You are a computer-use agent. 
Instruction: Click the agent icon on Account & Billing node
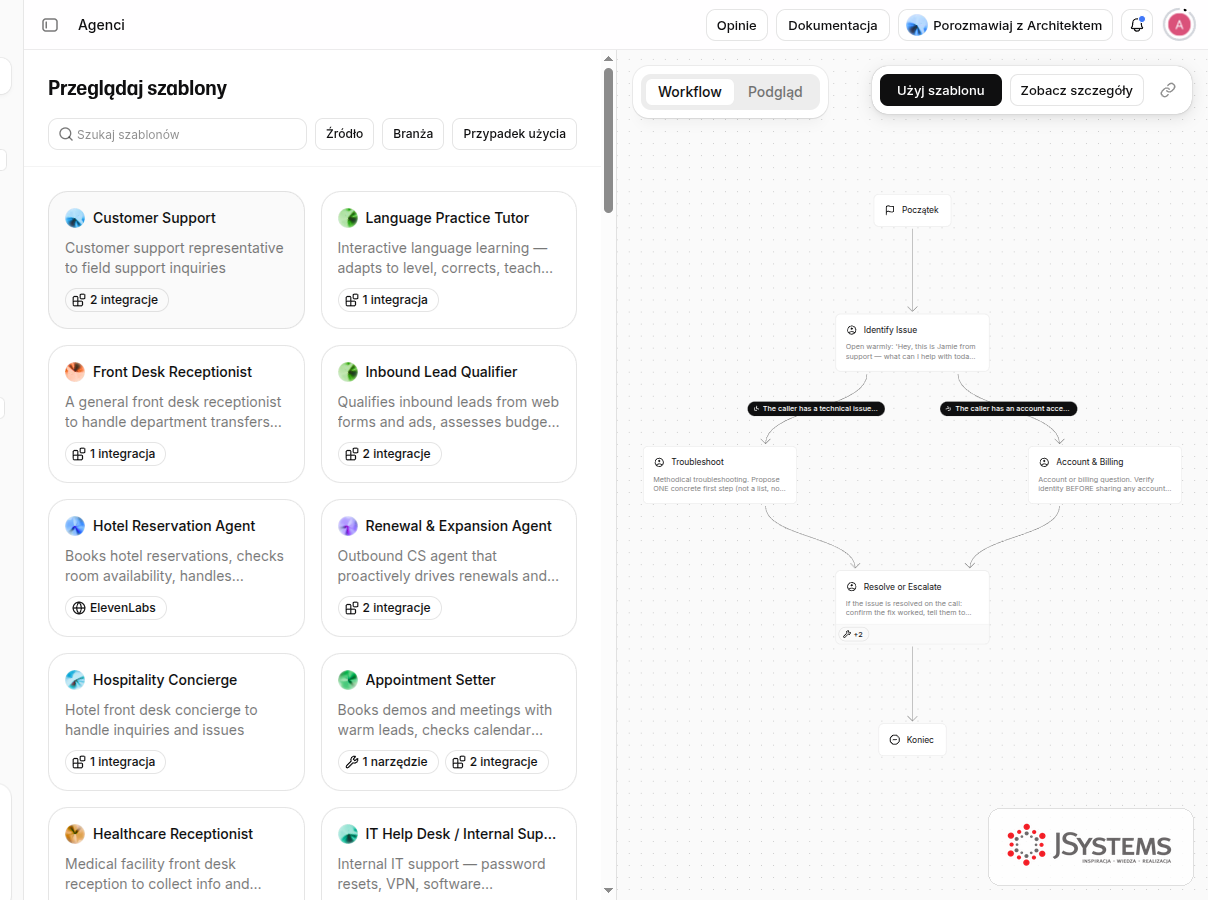(1044, 462)
